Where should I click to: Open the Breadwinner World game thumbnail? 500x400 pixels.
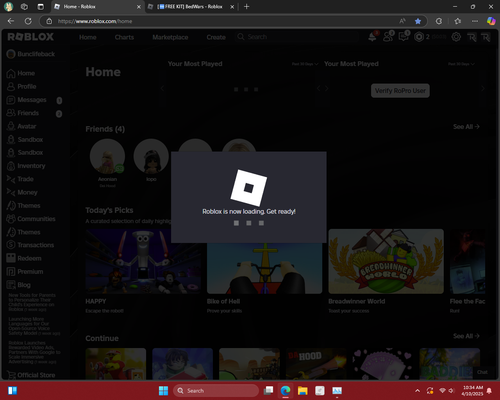point(386,261)
